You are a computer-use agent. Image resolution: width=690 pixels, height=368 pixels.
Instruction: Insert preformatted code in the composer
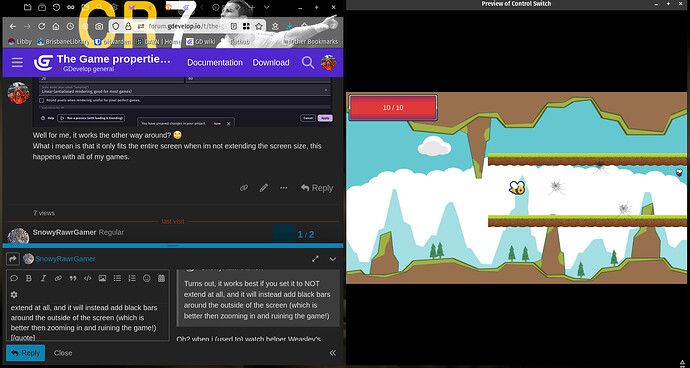88,278
